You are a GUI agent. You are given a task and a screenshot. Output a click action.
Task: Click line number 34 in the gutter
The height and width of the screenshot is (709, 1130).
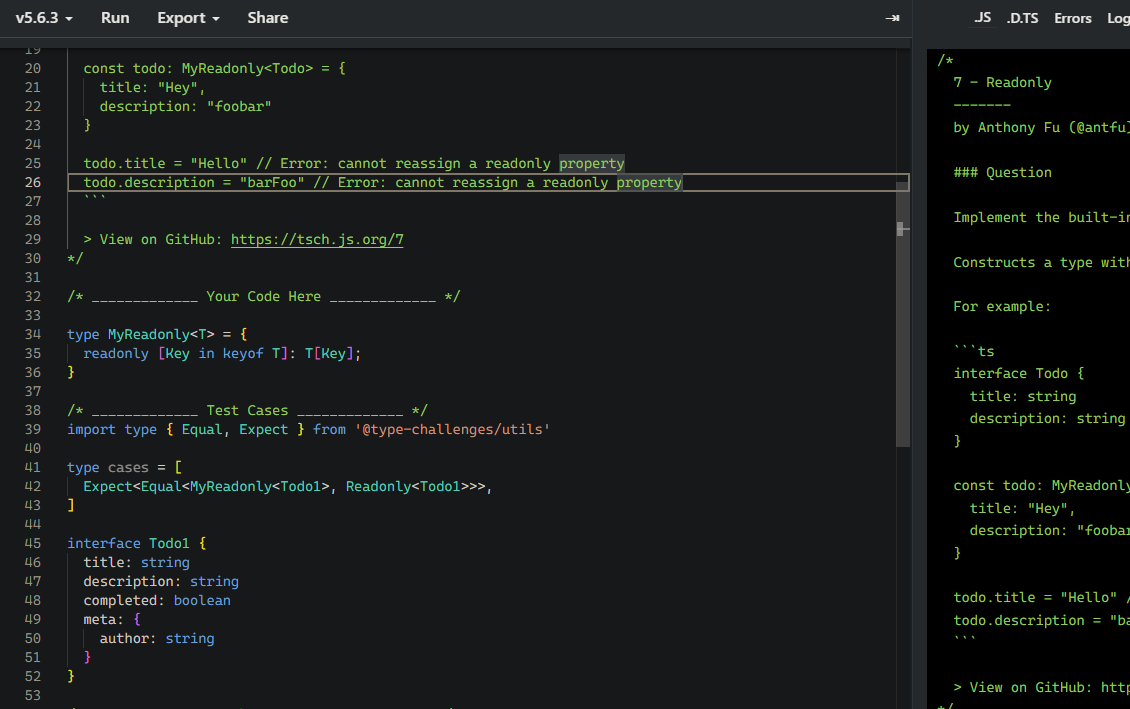point(33,334)
